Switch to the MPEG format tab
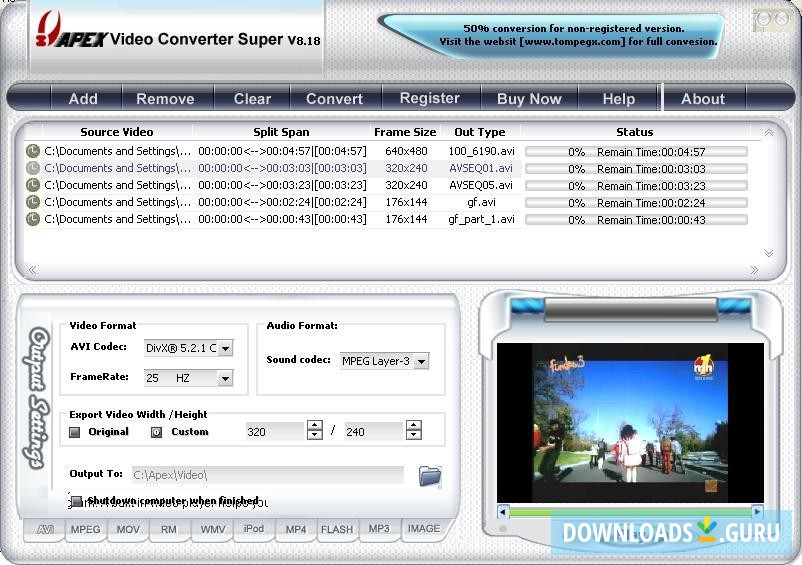This screenshot has height=565, width=802. 85,530
